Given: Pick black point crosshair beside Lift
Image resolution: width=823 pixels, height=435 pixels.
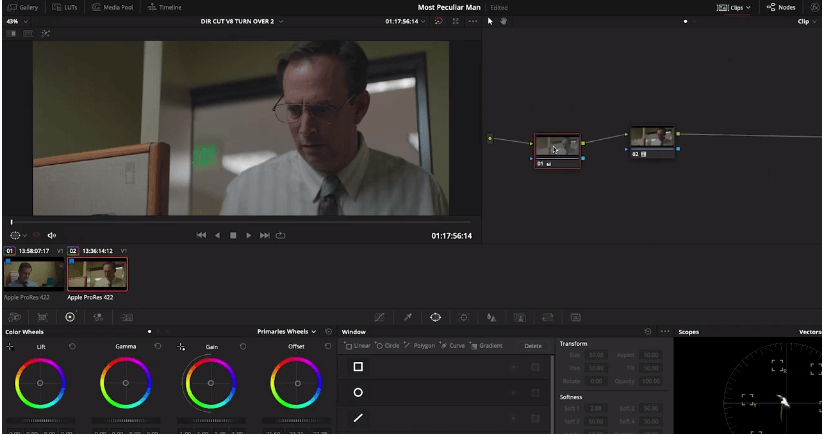Looking at the screenshot, I should tap(10, 347).
